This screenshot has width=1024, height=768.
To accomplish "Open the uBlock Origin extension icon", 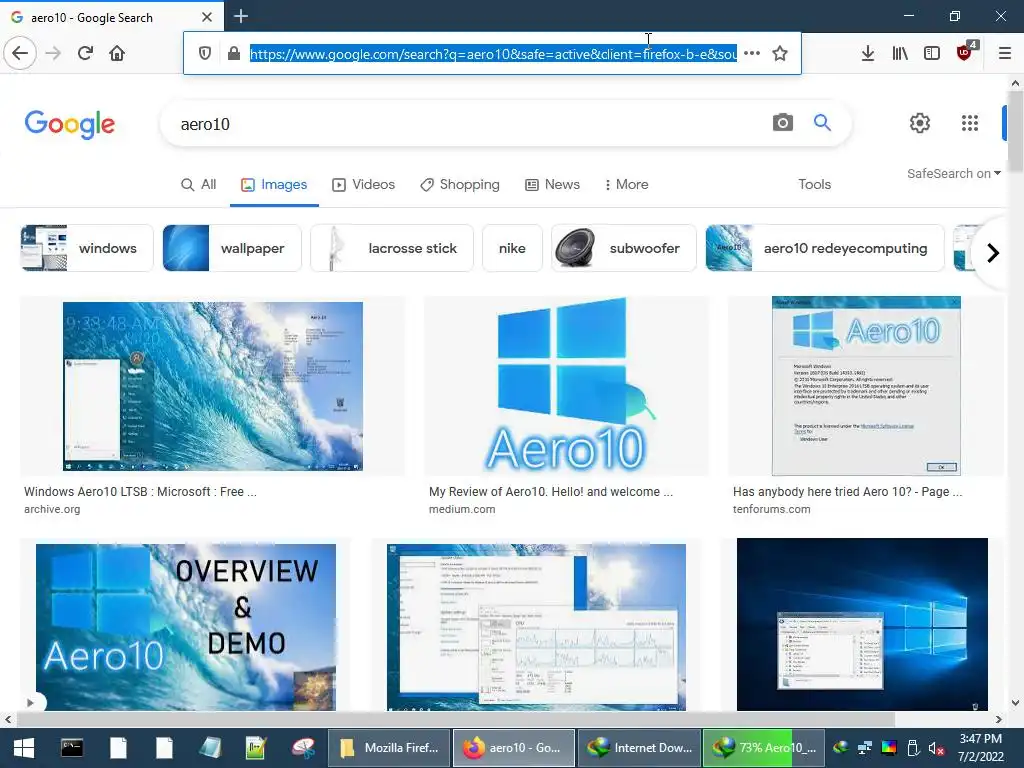I will pos(965,52).
